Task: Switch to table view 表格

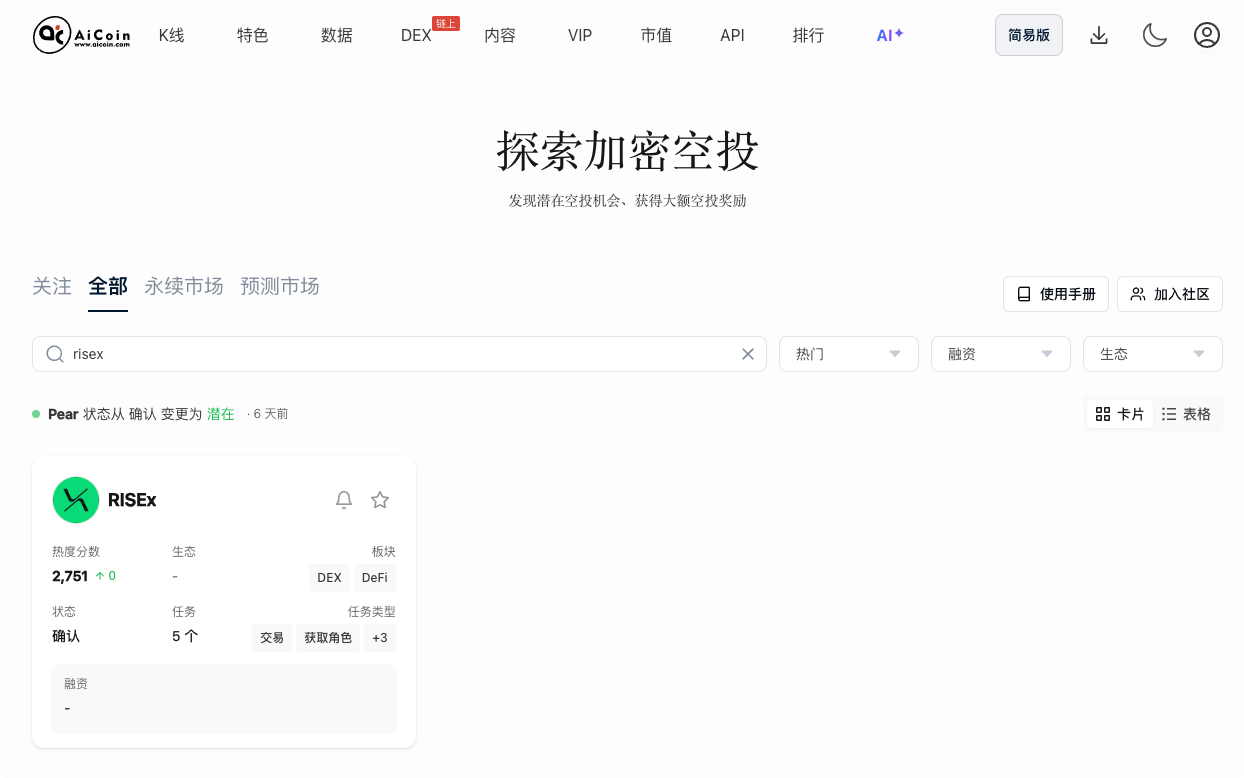Action: point(1187,414)
